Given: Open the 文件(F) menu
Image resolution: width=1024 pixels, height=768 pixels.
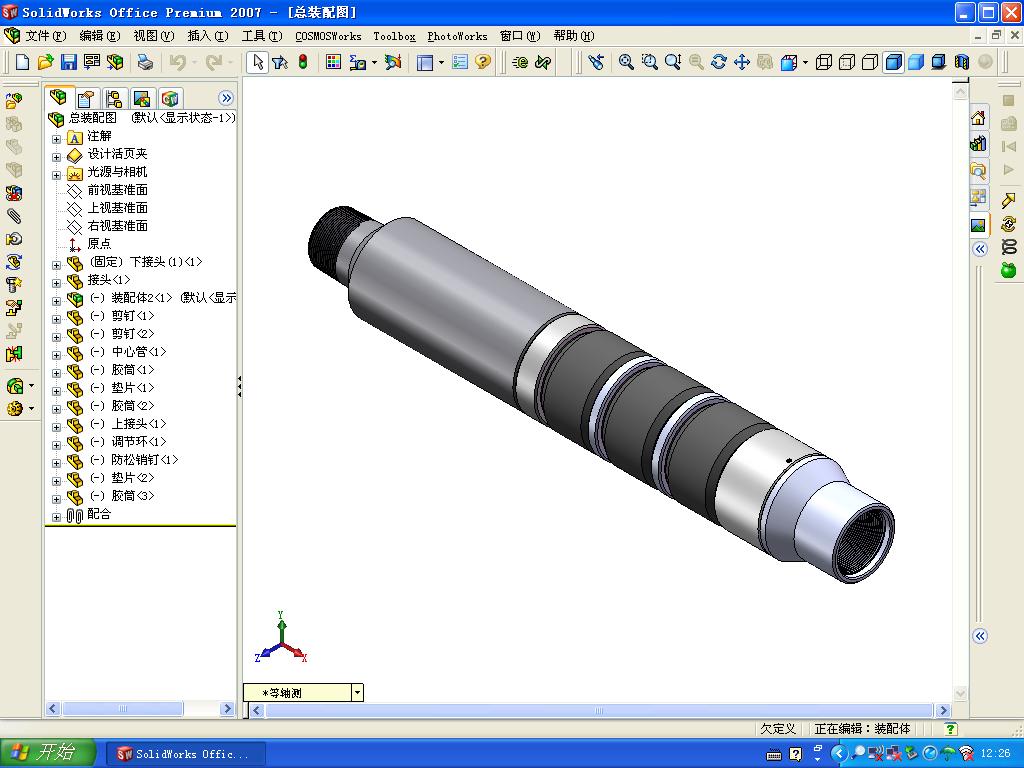Looking at the screenshot, I should [x=46, y=36].
